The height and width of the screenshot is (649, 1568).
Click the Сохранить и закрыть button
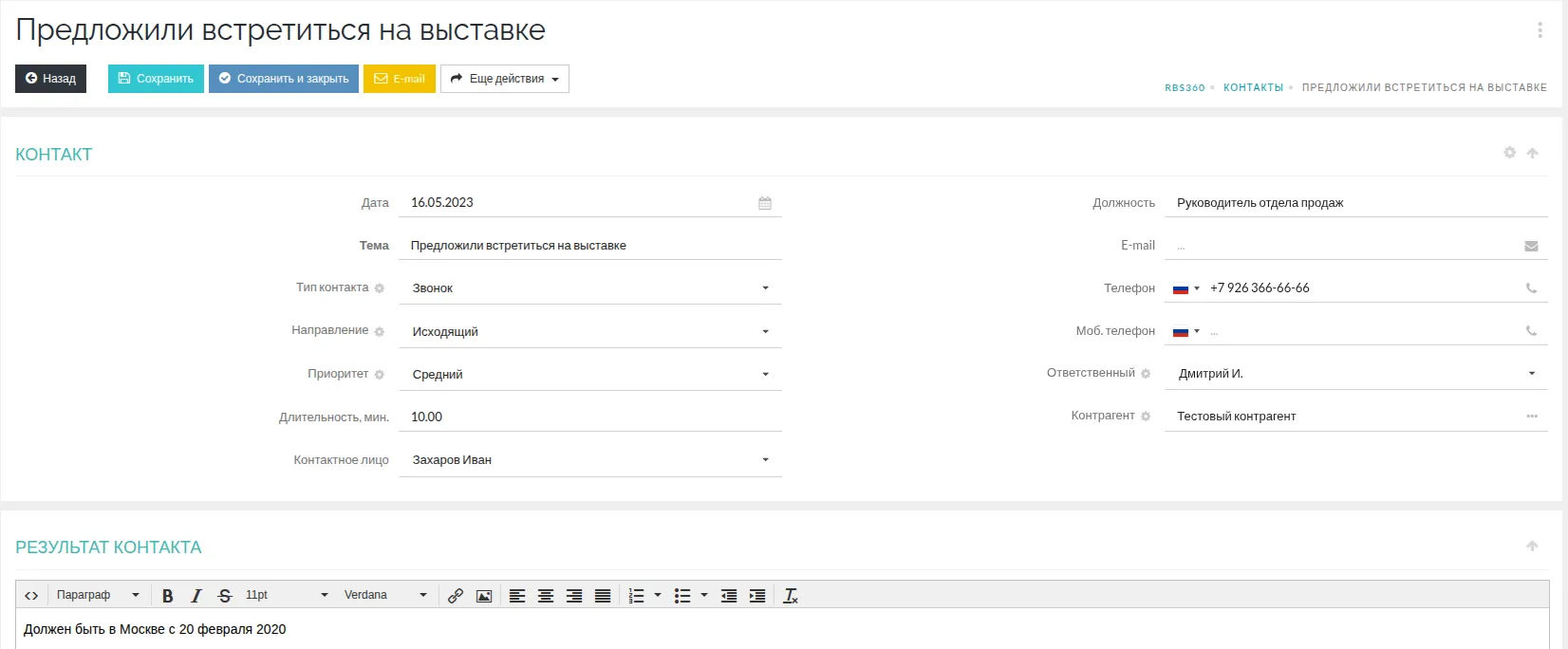click(284, 79)
